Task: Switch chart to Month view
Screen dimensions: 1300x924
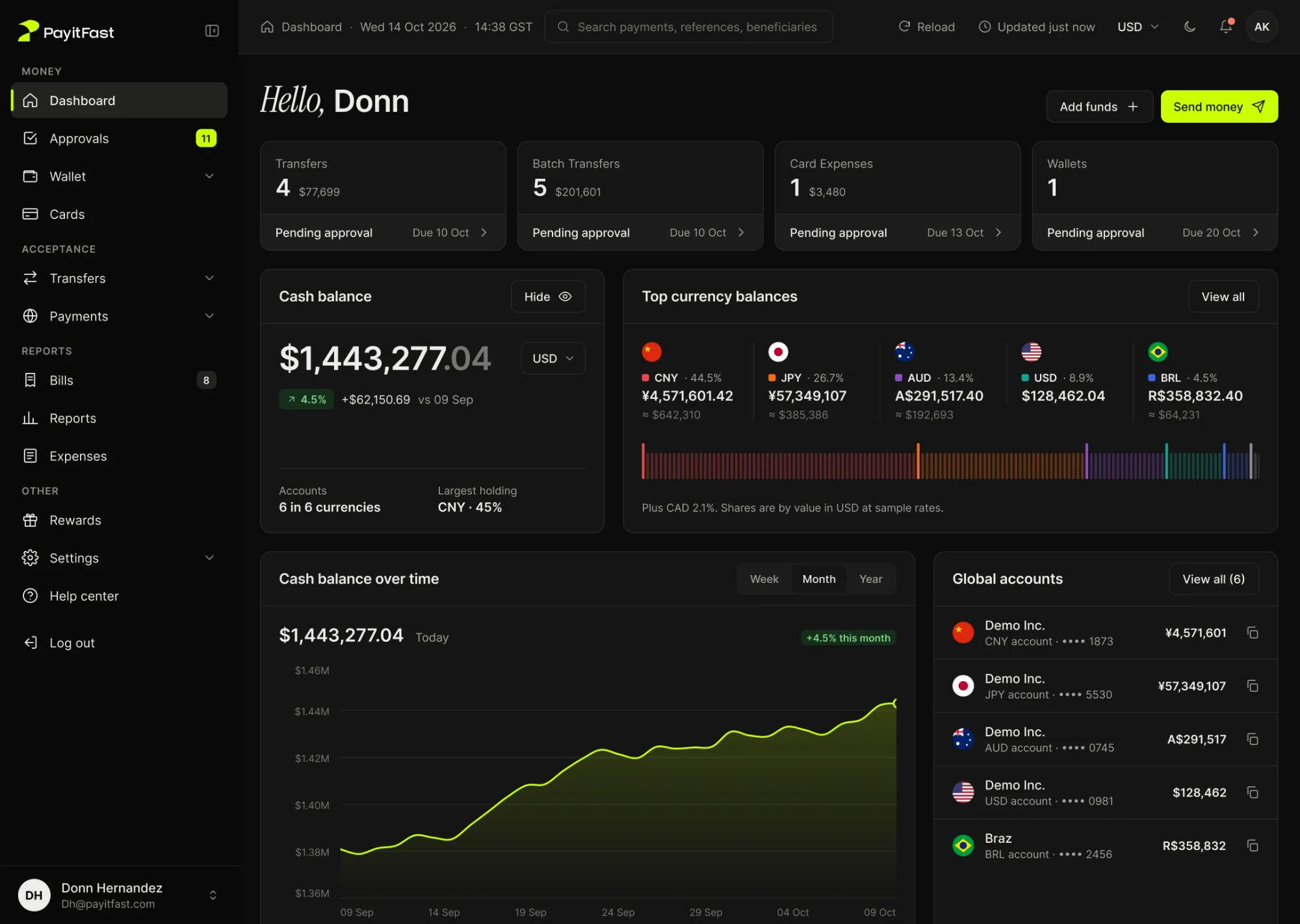Action: pos(818,579)
